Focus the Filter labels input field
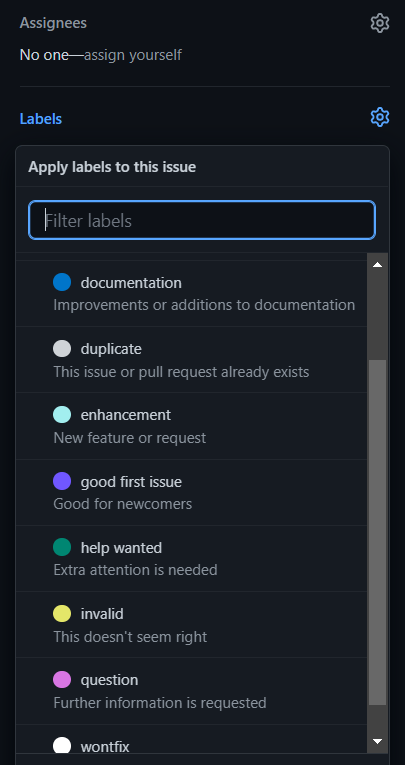 coord(202,220)
